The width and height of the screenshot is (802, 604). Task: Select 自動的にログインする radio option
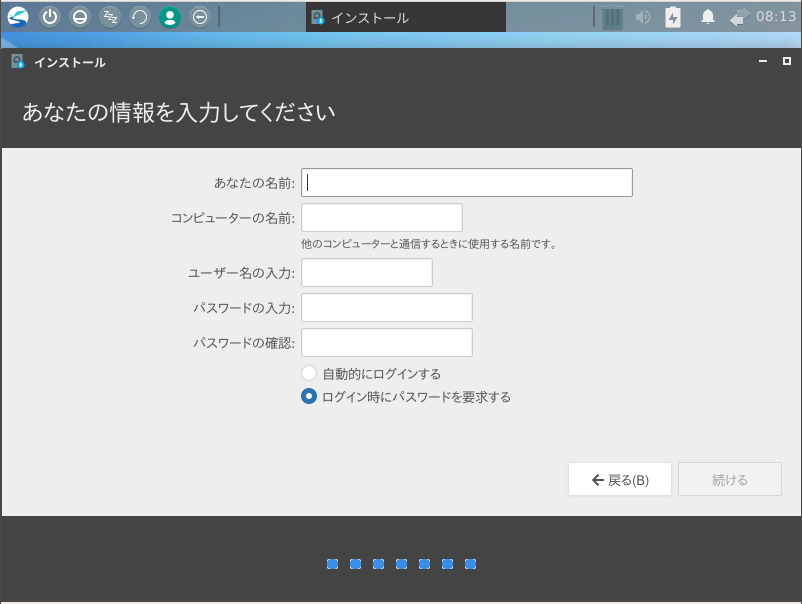[371, 374]
